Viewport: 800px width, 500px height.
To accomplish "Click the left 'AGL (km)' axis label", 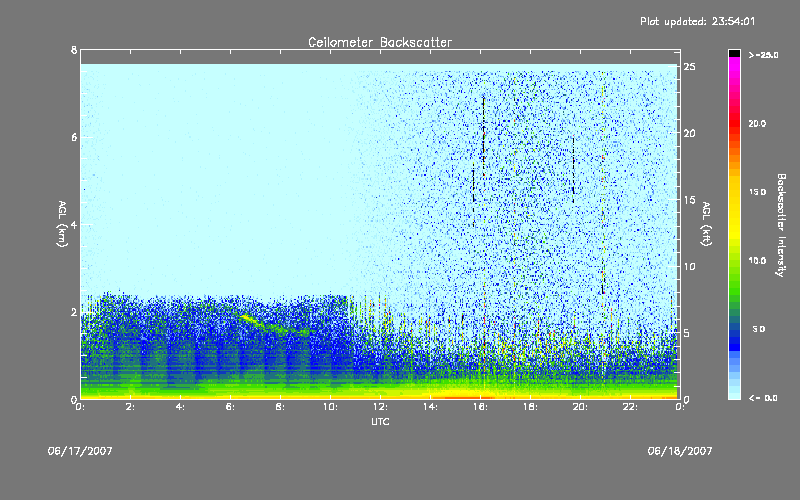I will coord(62,224).
